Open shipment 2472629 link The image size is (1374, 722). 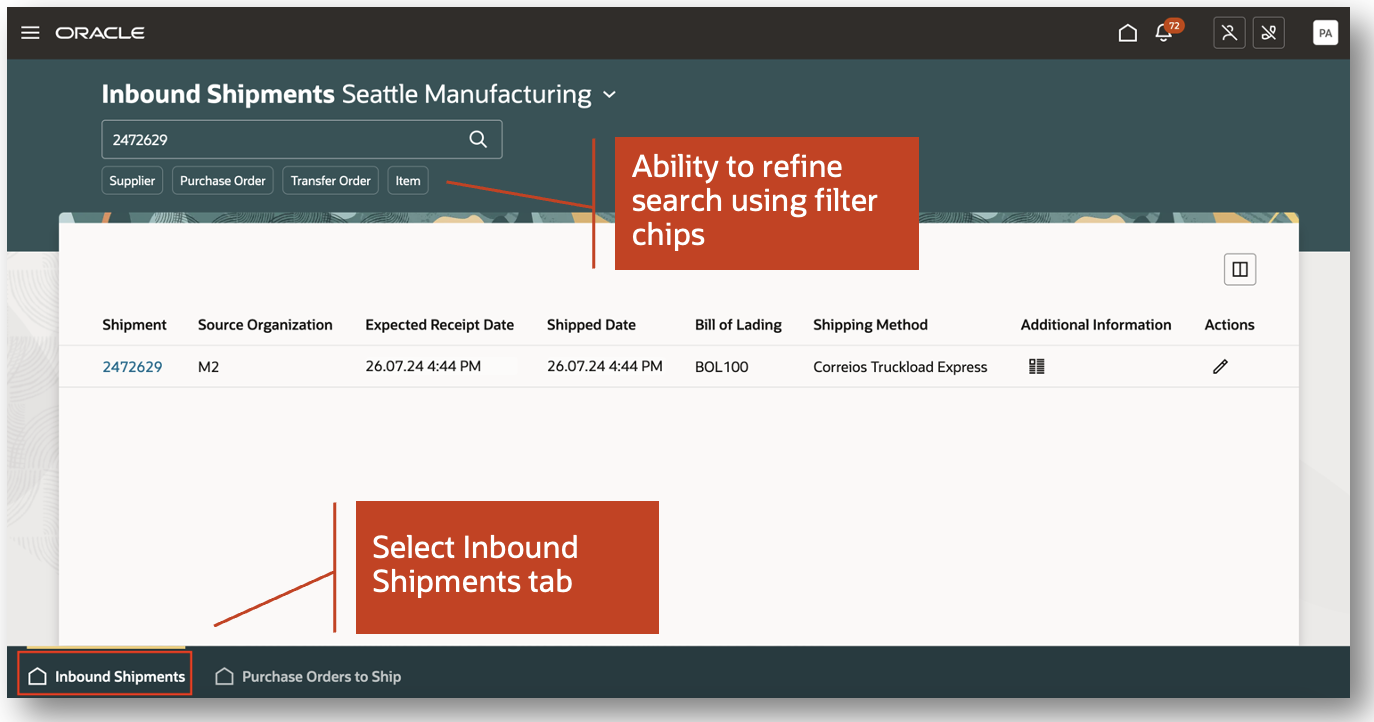click(x=132, y=367)
